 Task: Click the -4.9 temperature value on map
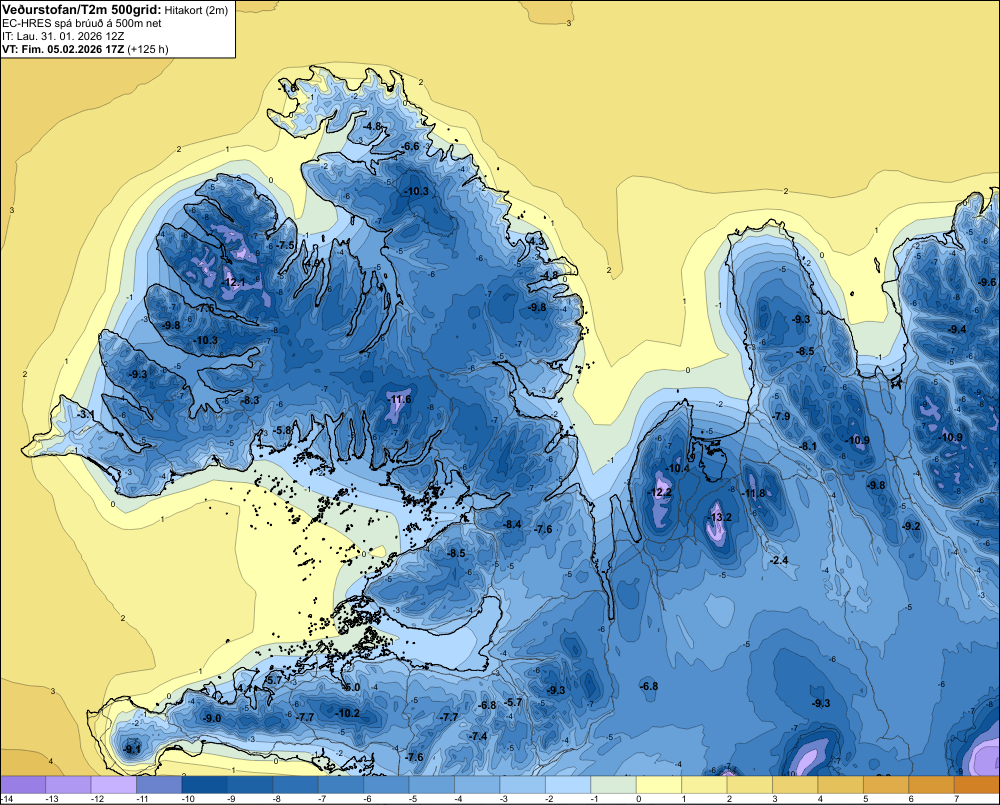(312, 263)
